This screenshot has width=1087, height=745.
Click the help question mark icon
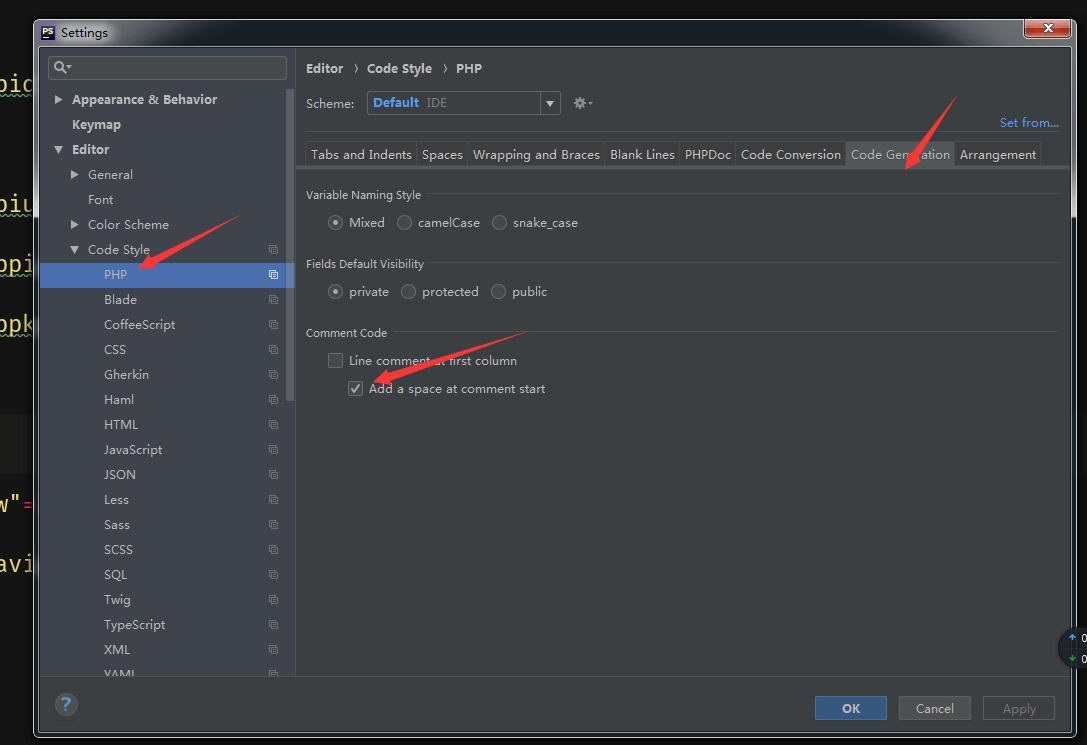point(66,705)
